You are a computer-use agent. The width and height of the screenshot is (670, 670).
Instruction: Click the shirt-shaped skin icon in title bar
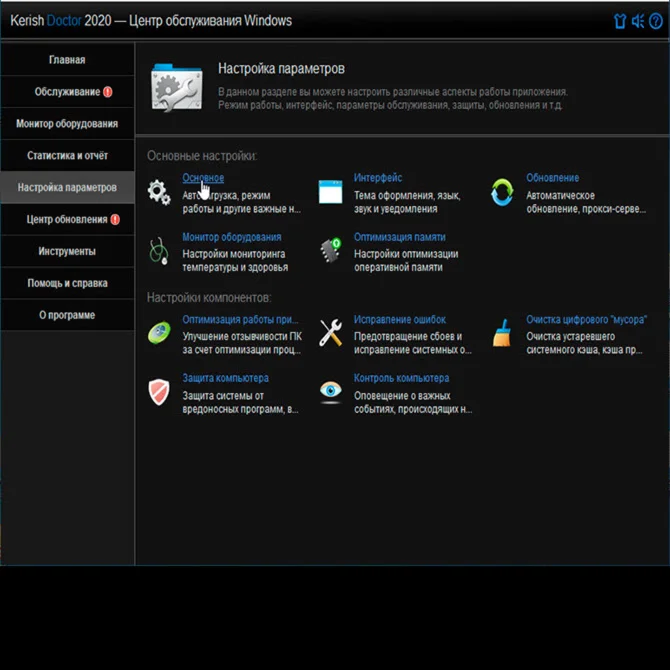[620, 21]
